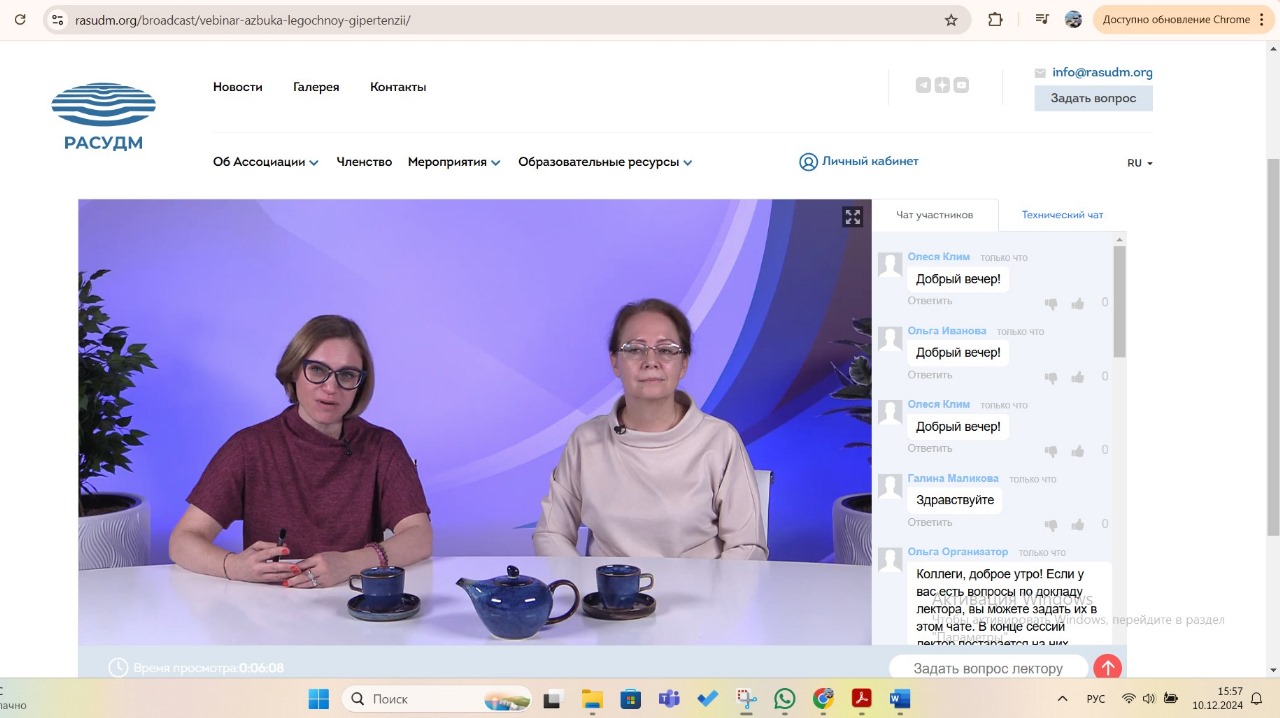The height and width of the screenshot is (718, 1280).
Task: Open the Snipping Tool on the taskbar
Action: click(746, 699)
